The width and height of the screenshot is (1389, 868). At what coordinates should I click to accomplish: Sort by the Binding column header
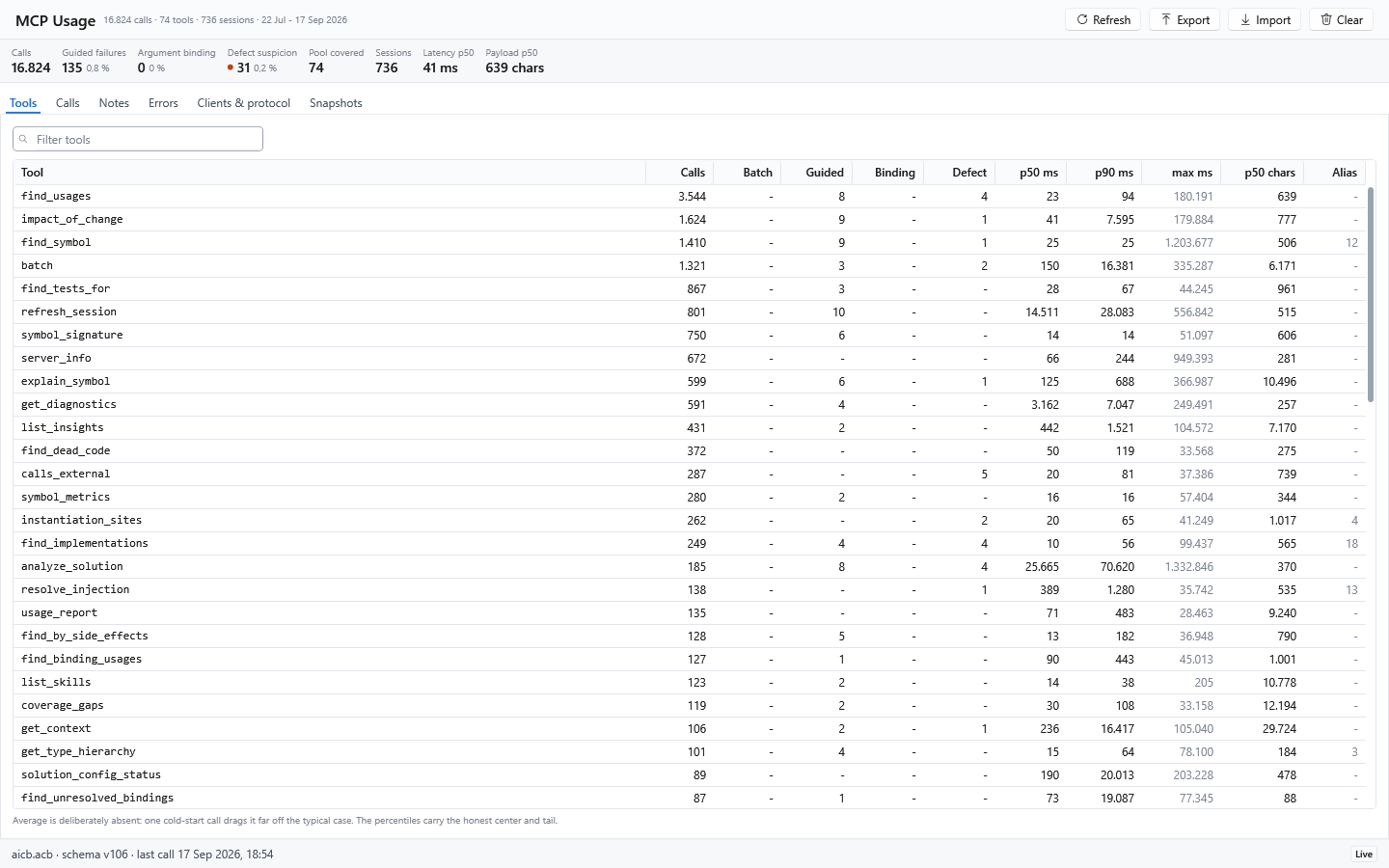(x=888, y=173)
